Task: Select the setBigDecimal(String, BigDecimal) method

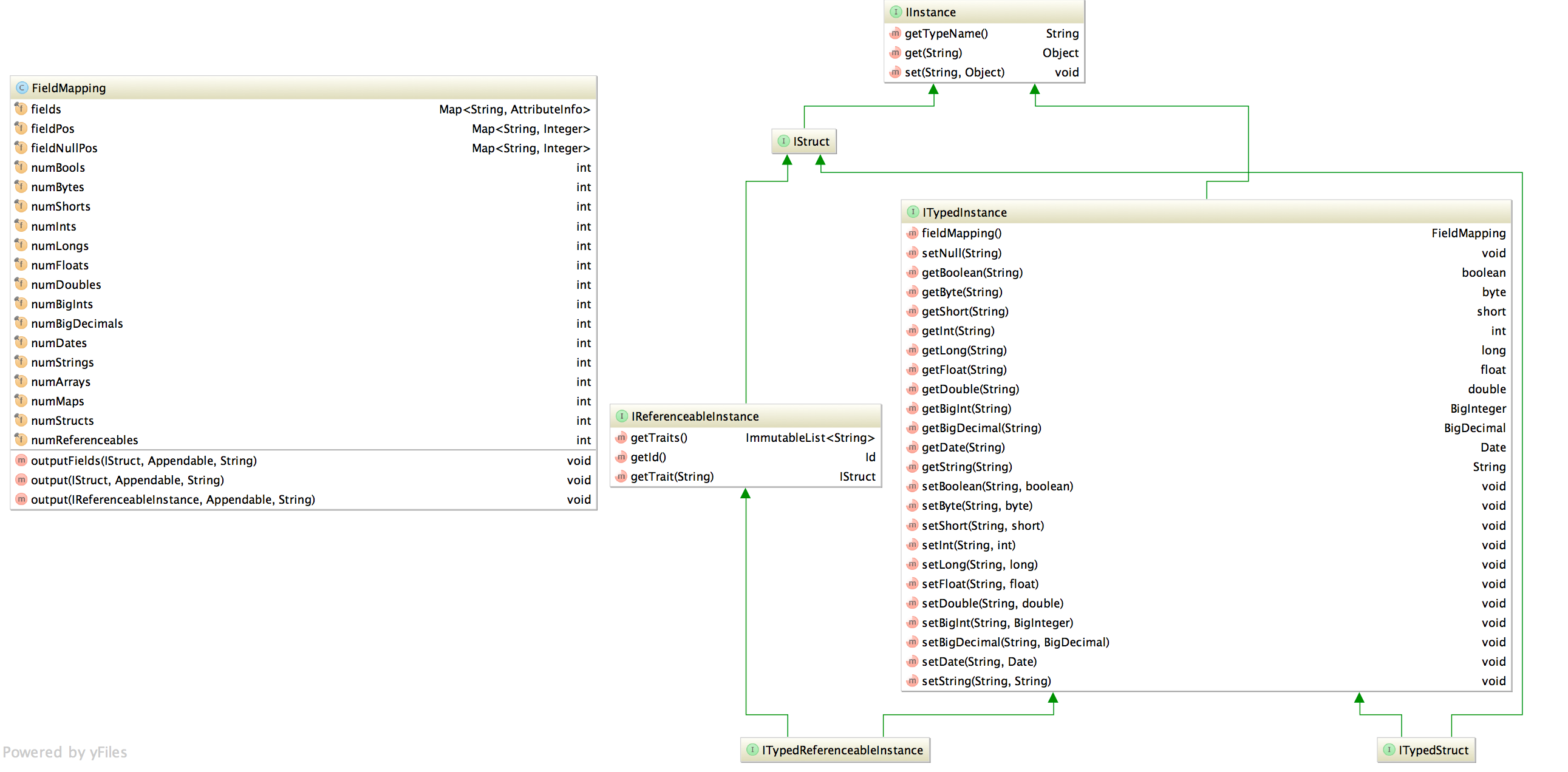Action: point(1015,642)
